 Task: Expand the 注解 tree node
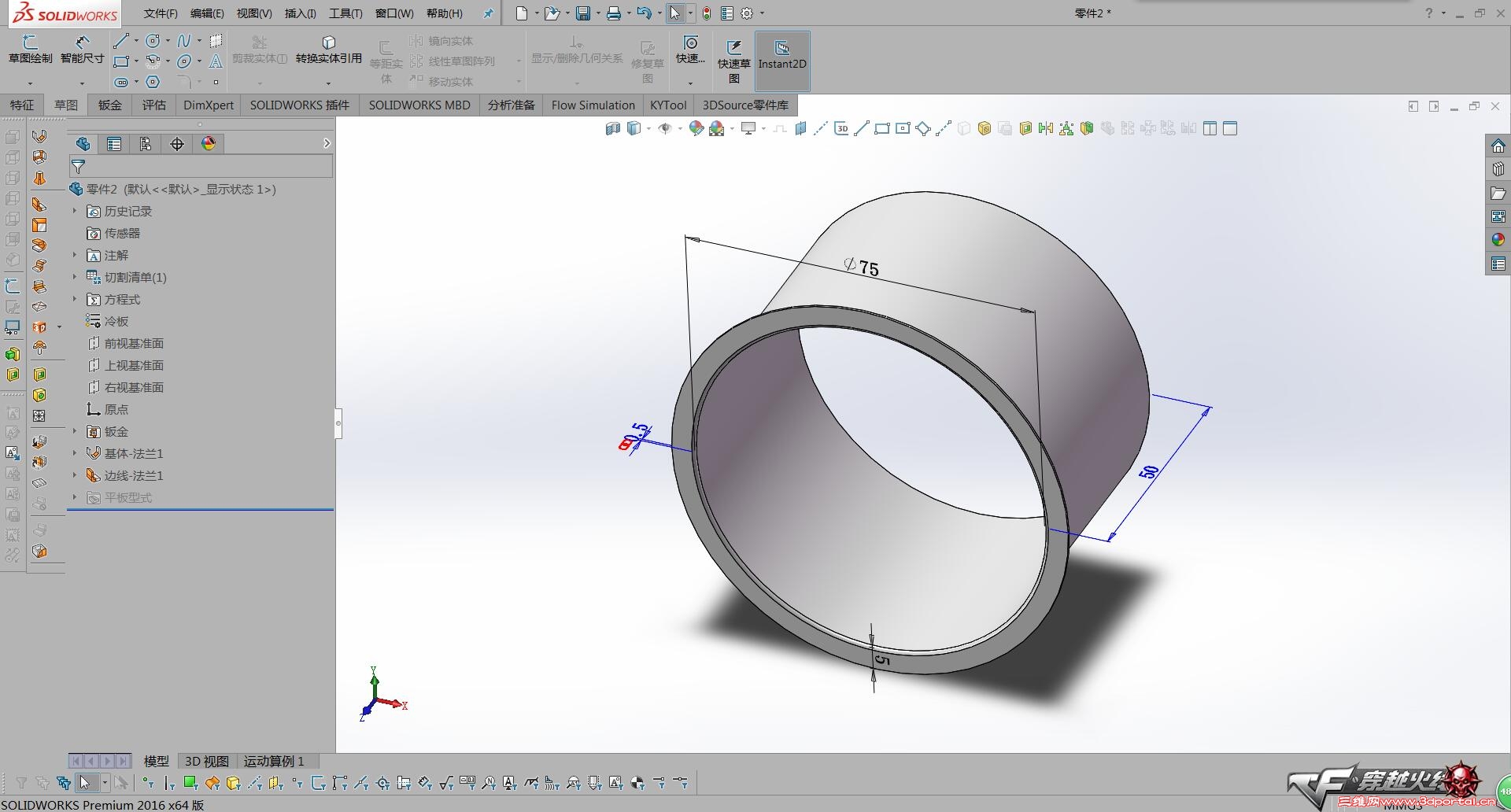click(x=75, y=255)
